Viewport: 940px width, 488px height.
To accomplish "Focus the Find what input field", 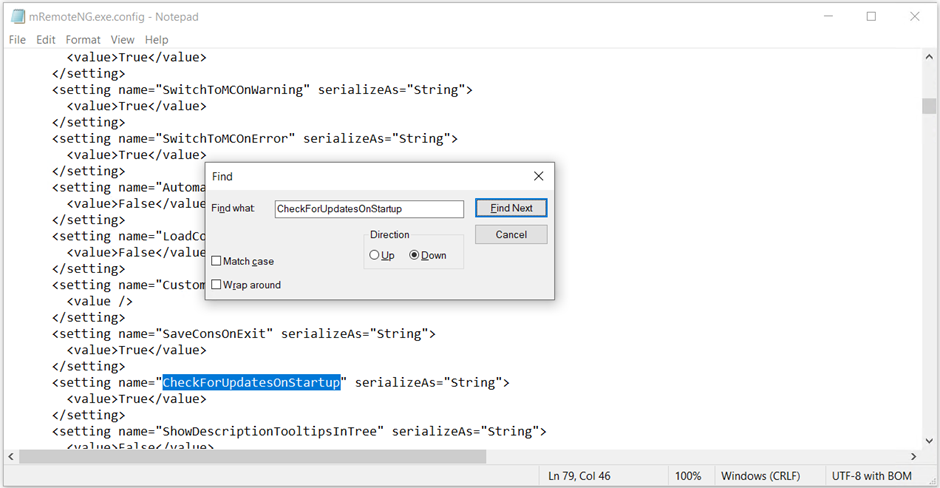I will (x=369, y=209).
